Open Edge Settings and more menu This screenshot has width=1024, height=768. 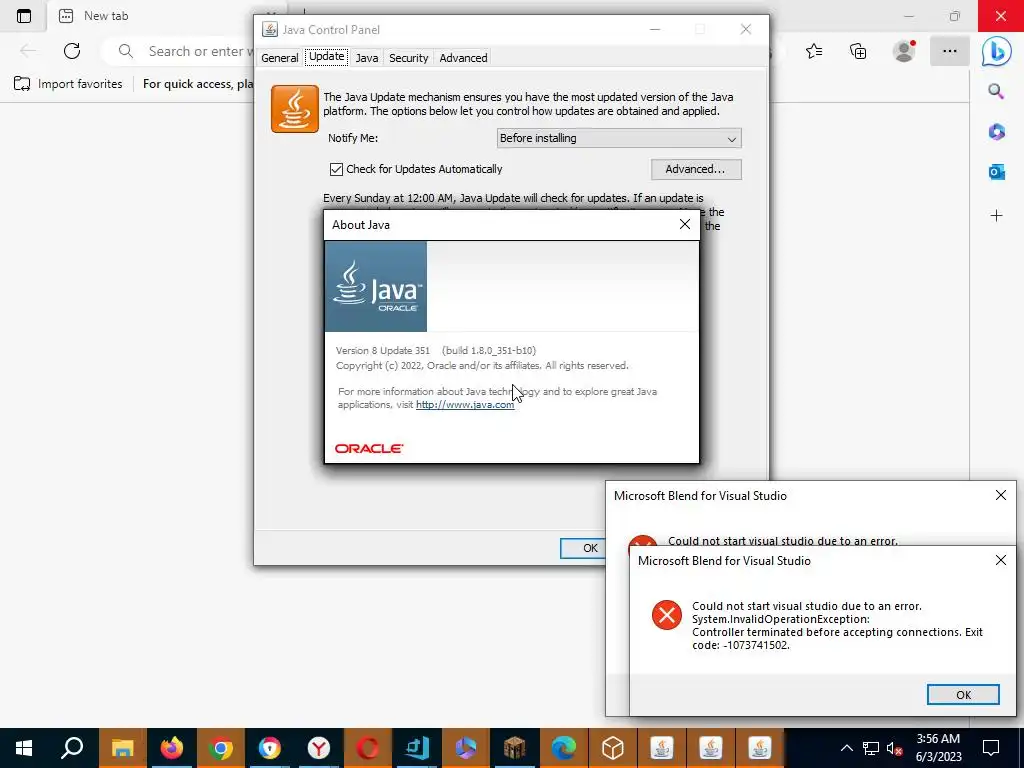click(950, 51)
